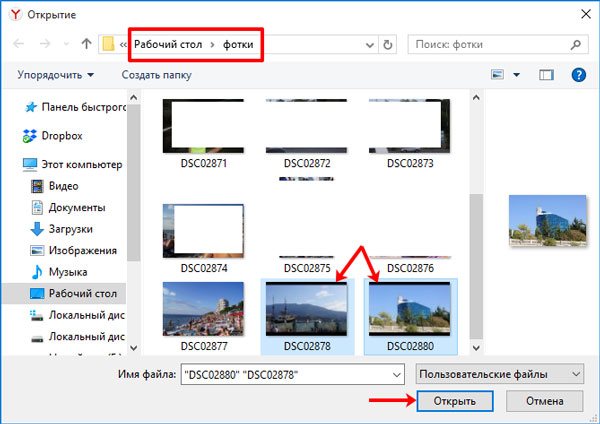Viewport: 600px width, 424px height.
Task: Click Создать папку button
Action: [157, 75]
